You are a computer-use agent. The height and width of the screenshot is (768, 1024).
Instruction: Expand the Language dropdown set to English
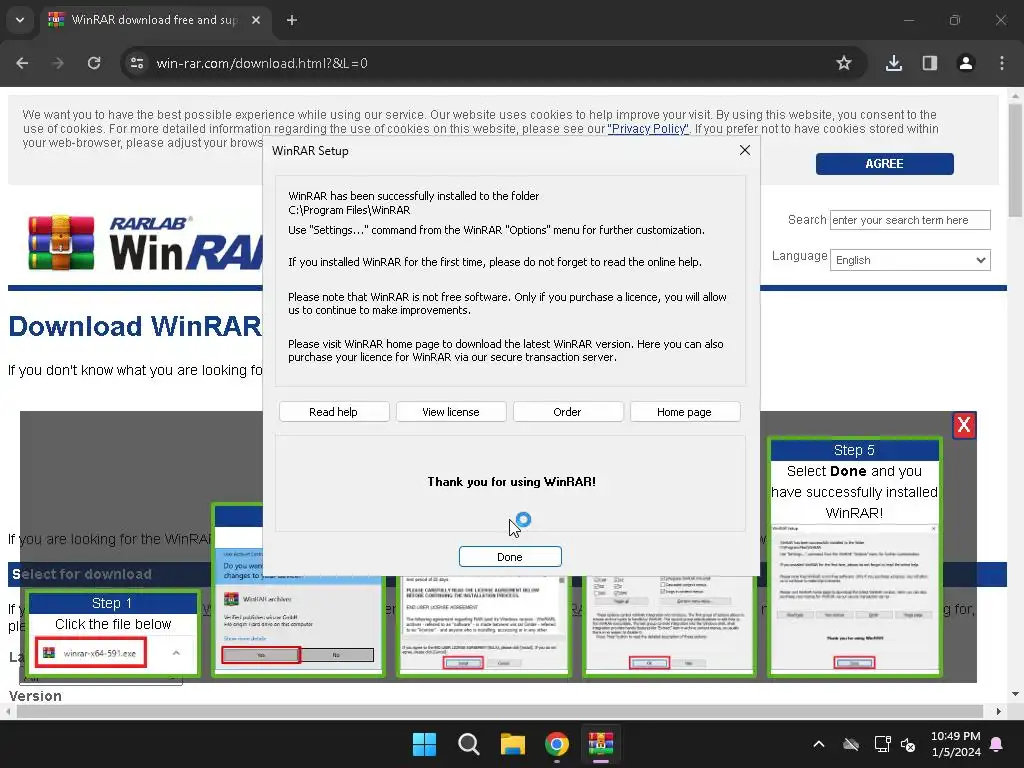click(910, 260)
